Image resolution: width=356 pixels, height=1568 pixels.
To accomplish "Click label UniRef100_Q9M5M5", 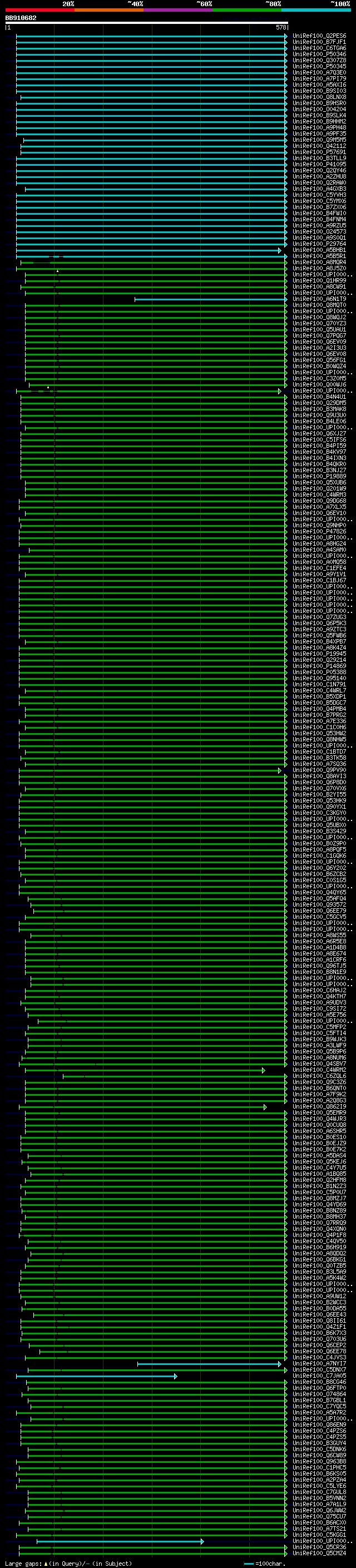I will [319, 140].
